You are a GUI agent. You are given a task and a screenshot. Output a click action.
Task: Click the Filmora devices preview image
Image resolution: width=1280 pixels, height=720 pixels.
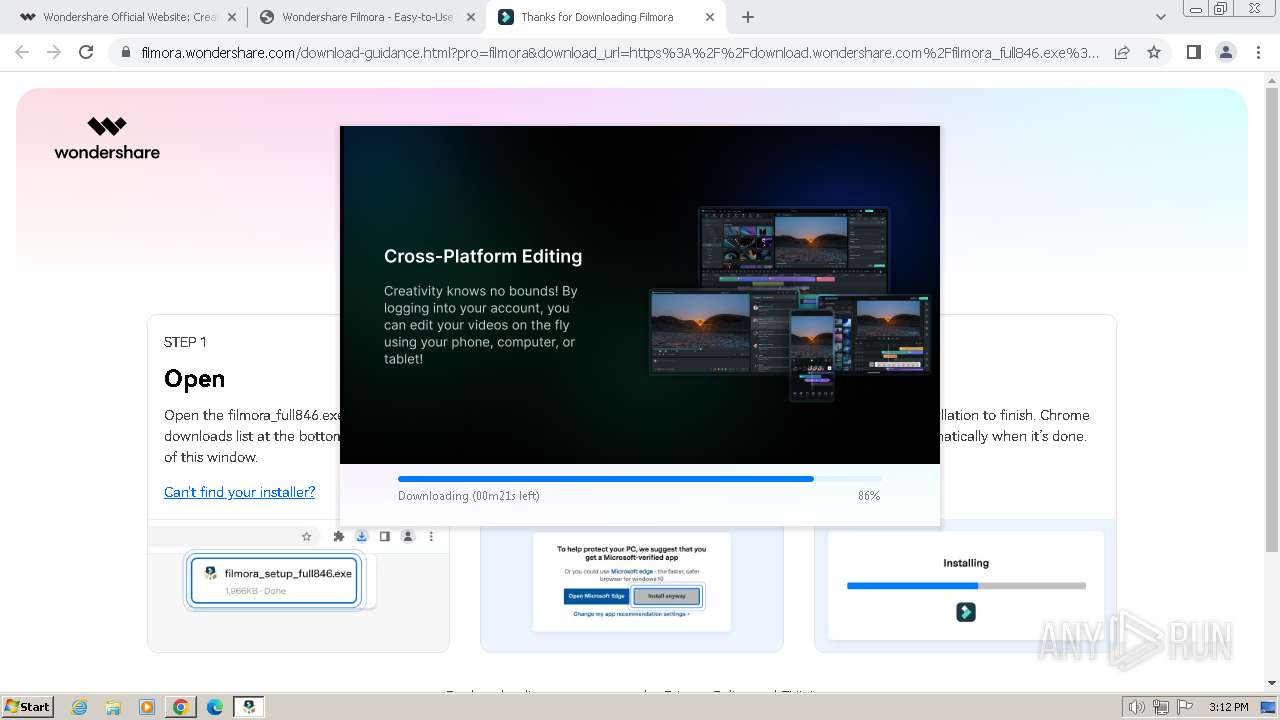(790, 302)
